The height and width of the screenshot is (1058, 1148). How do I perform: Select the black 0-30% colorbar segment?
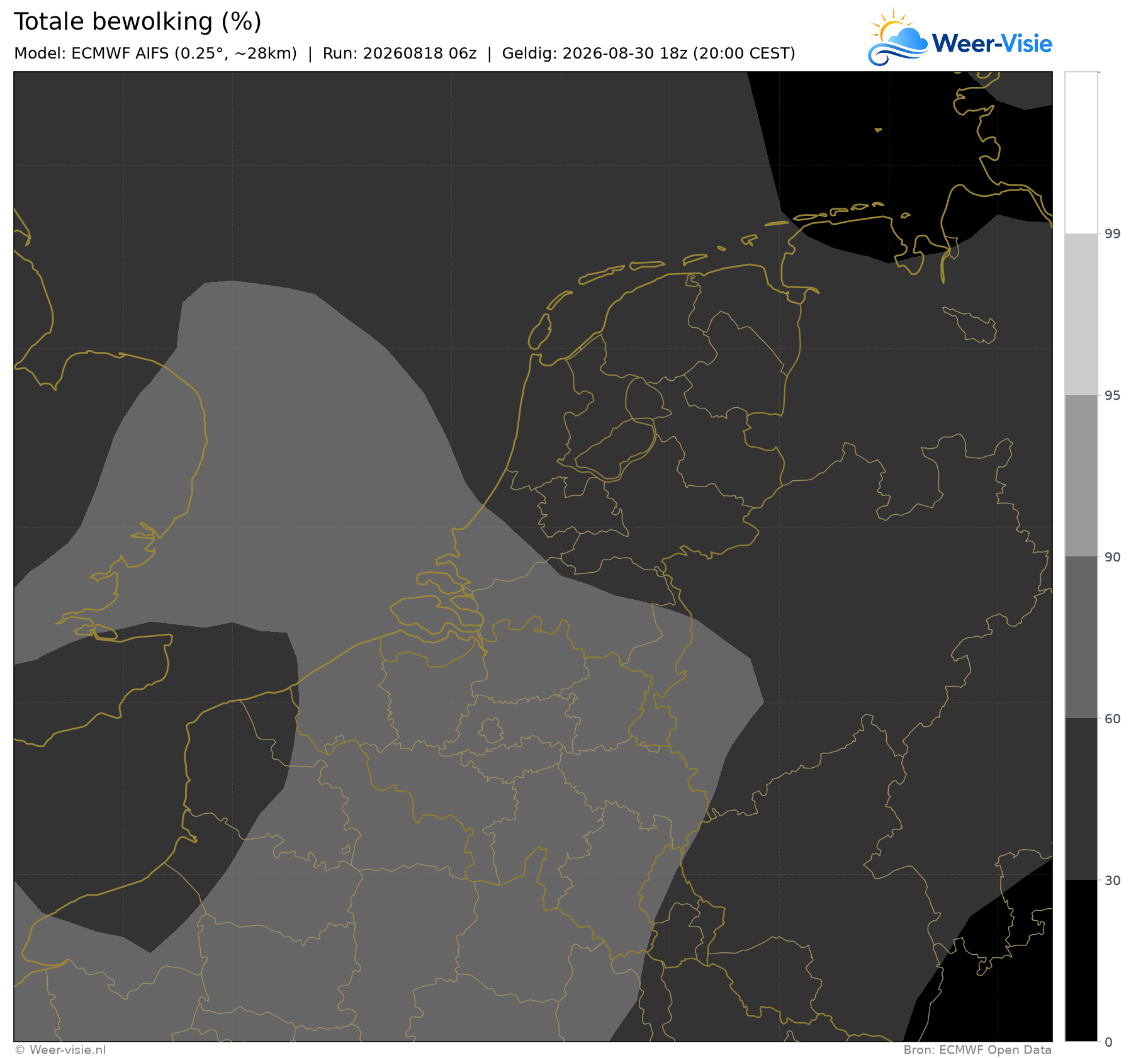[1081, 960]
